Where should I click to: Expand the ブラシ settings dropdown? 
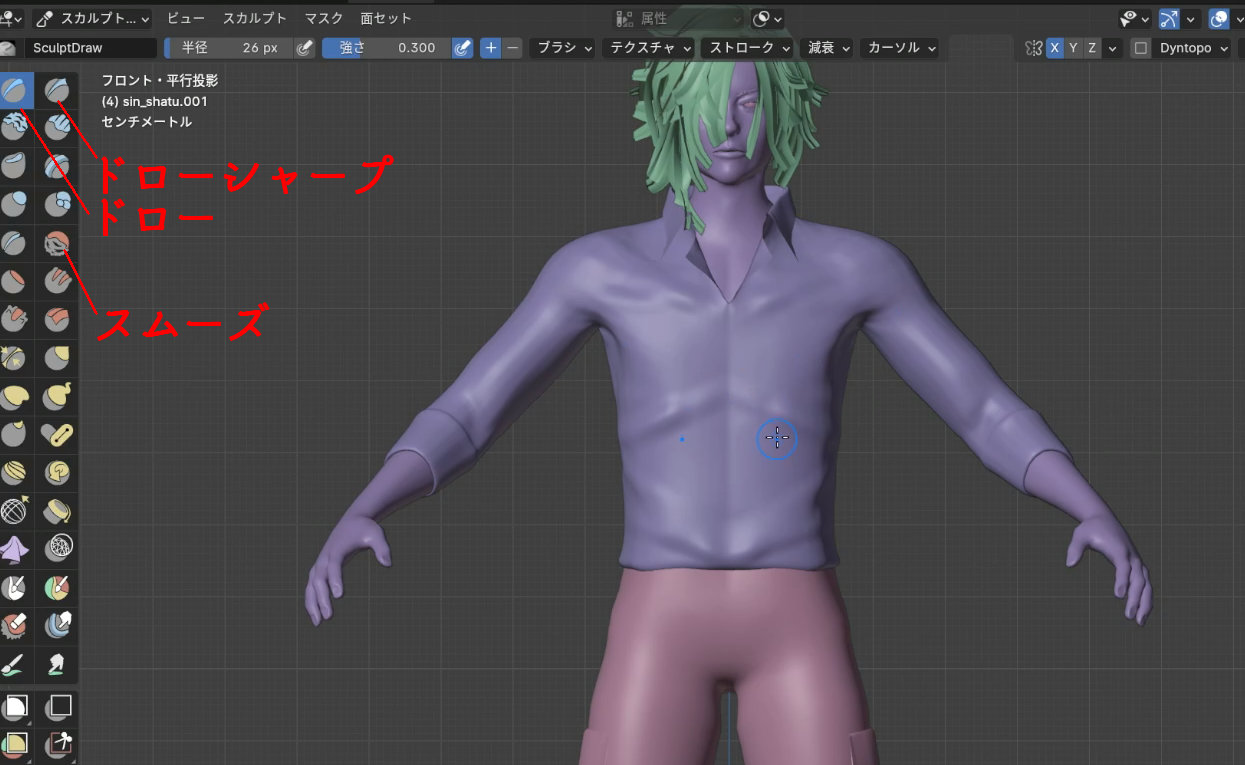pos(562,47)
